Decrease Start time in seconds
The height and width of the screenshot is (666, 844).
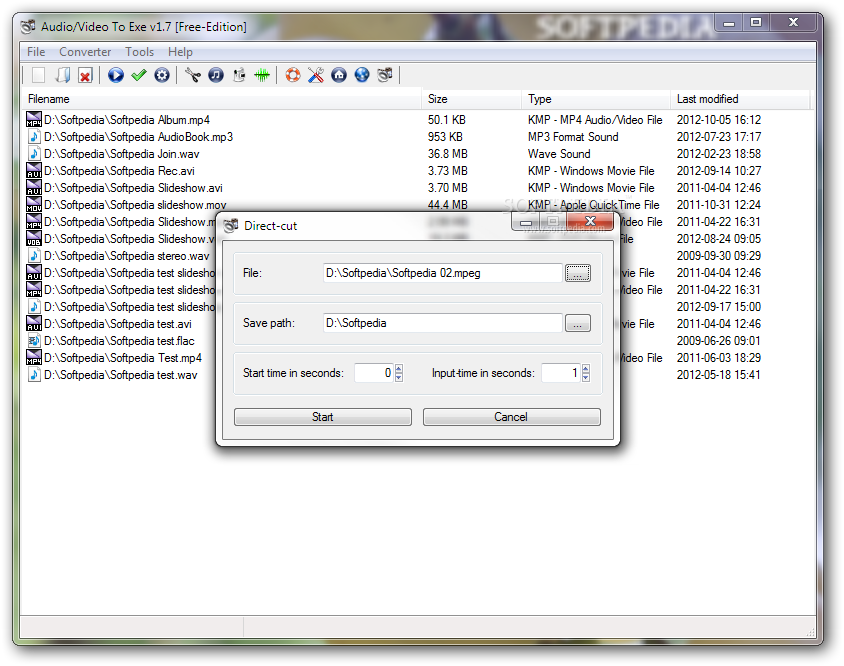click(399, 377)
